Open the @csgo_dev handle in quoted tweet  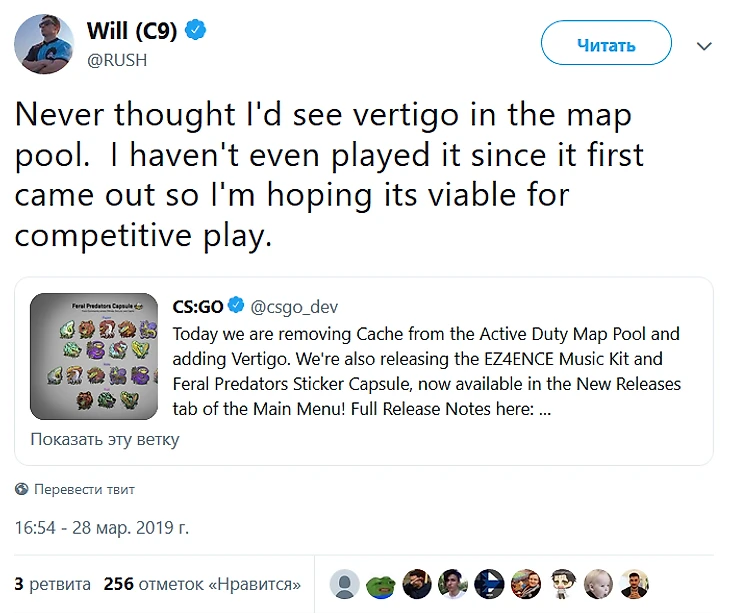pos(294,307)
